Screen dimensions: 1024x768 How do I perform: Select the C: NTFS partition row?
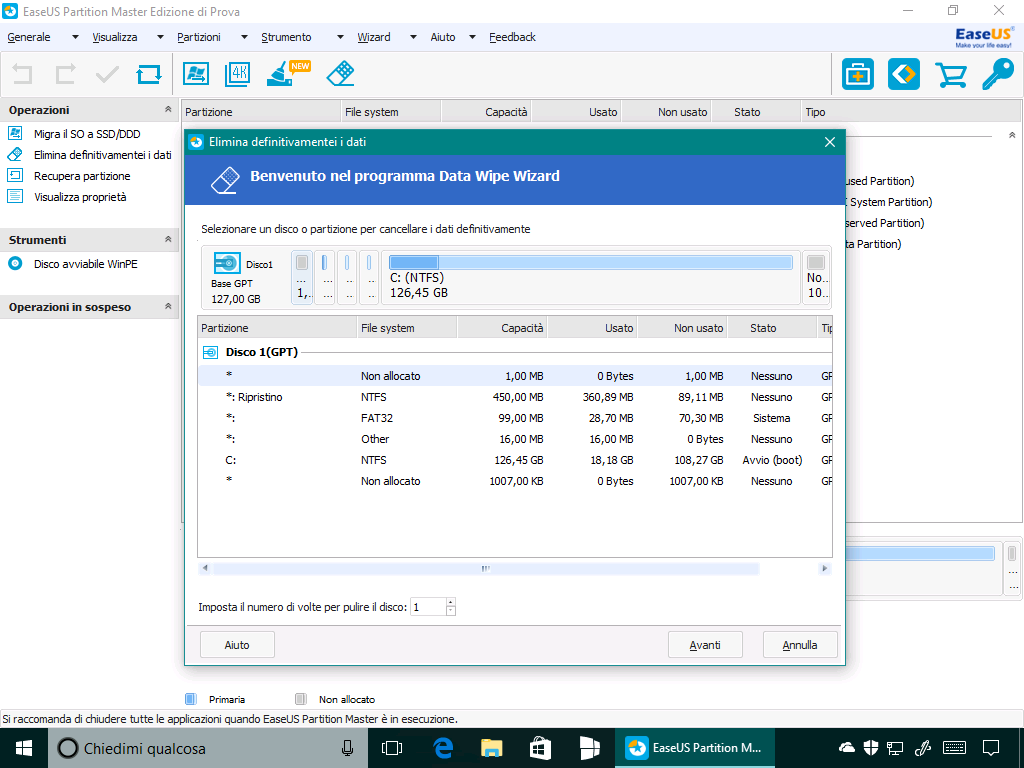tap(515, 460)
